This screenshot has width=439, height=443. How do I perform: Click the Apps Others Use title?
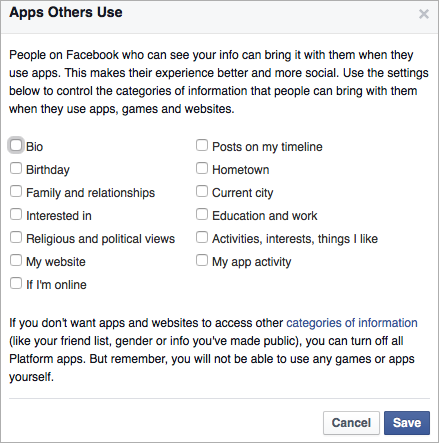(66, 13)
